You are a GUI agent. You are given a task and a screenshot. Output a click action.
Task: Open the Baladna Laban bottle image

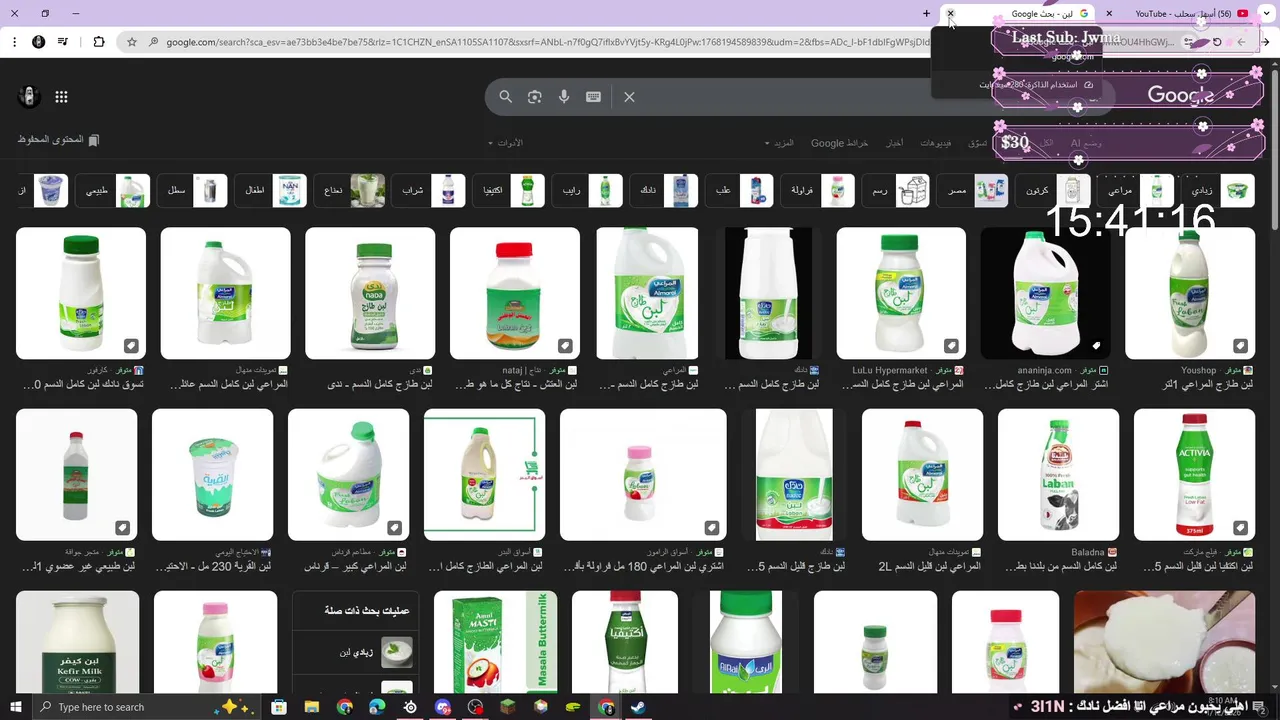tap(1058, 474)
